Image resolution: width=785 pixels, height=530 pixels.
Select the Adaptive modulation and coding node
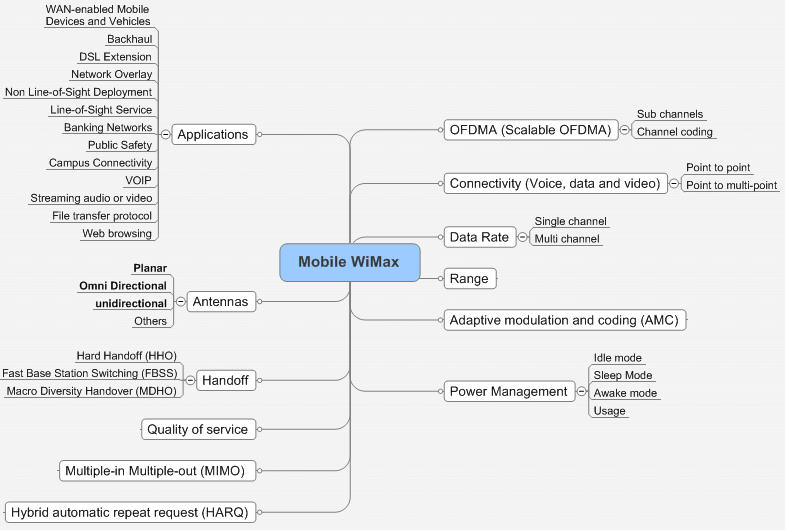point(565,320)
